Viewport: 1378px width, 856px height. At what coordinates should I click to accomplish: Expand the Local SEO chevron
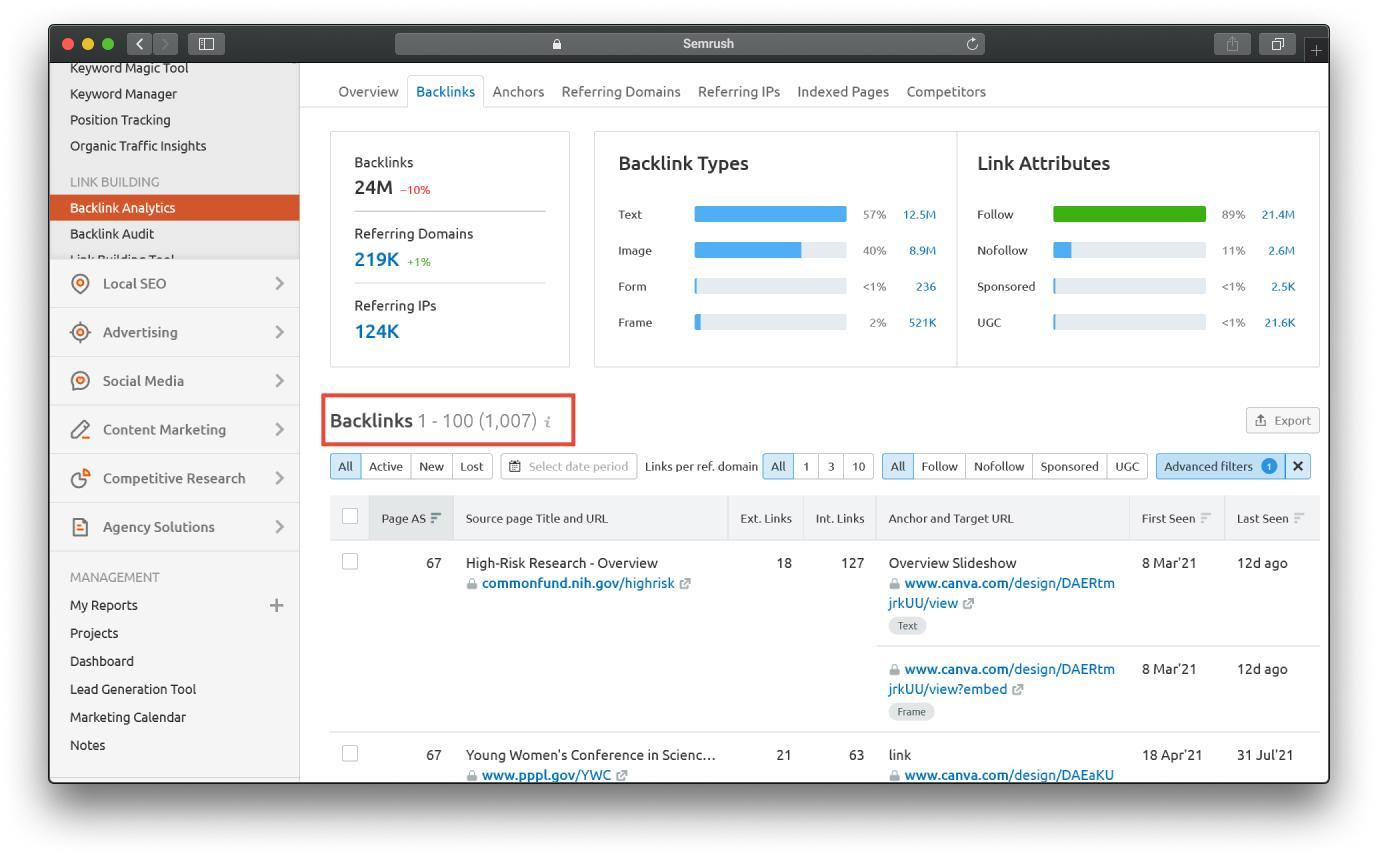point(279,284)
